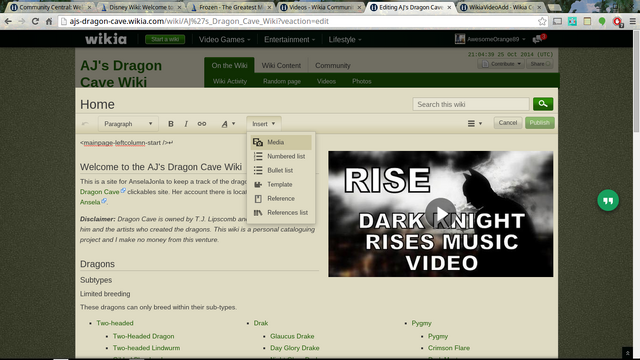Click the Wikia logo

(x=106, y=39)
